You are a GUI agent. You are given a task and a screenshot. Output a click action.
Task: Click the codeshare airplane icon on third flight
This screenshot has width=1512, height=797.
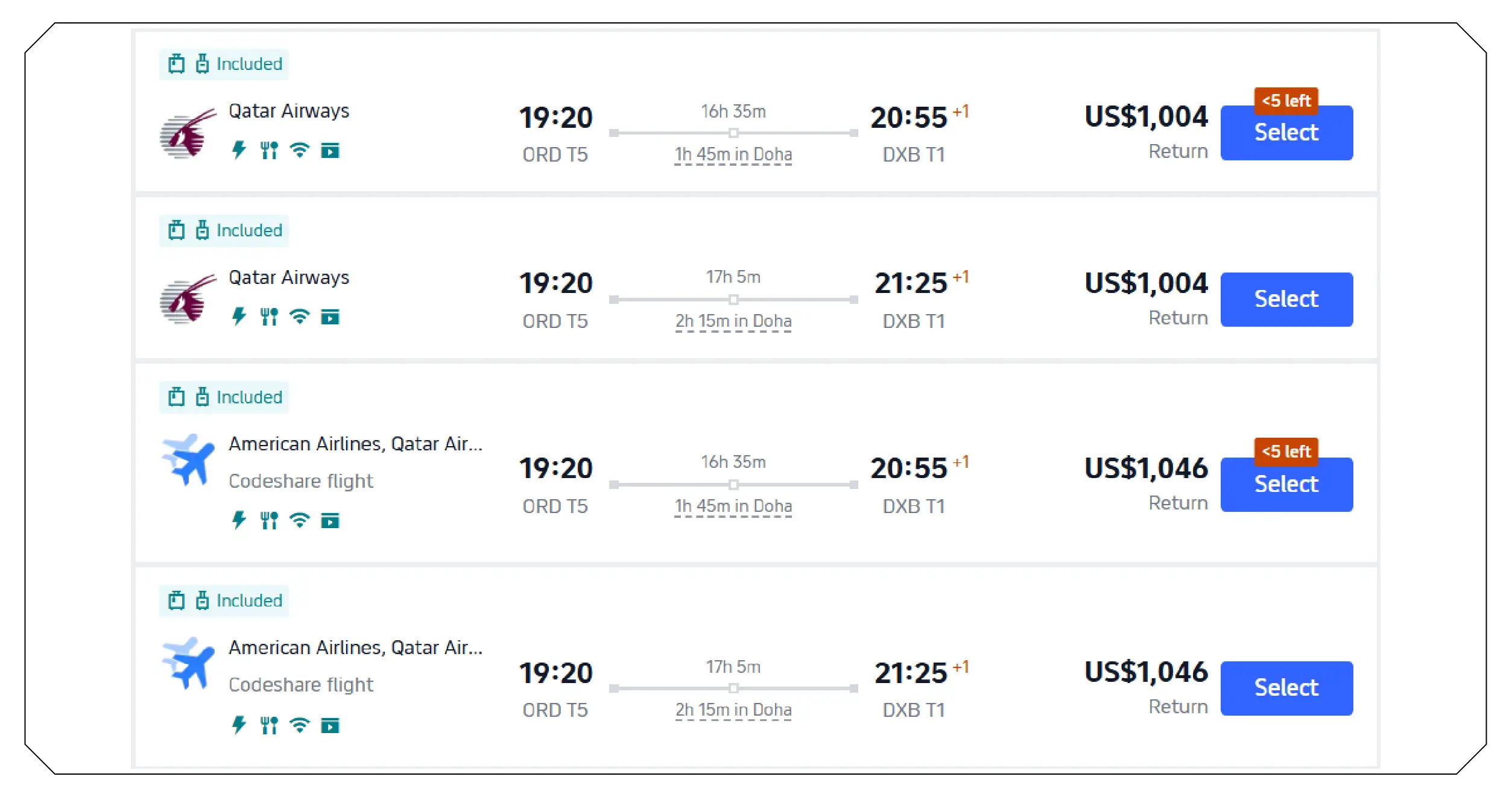pos(188,459)
